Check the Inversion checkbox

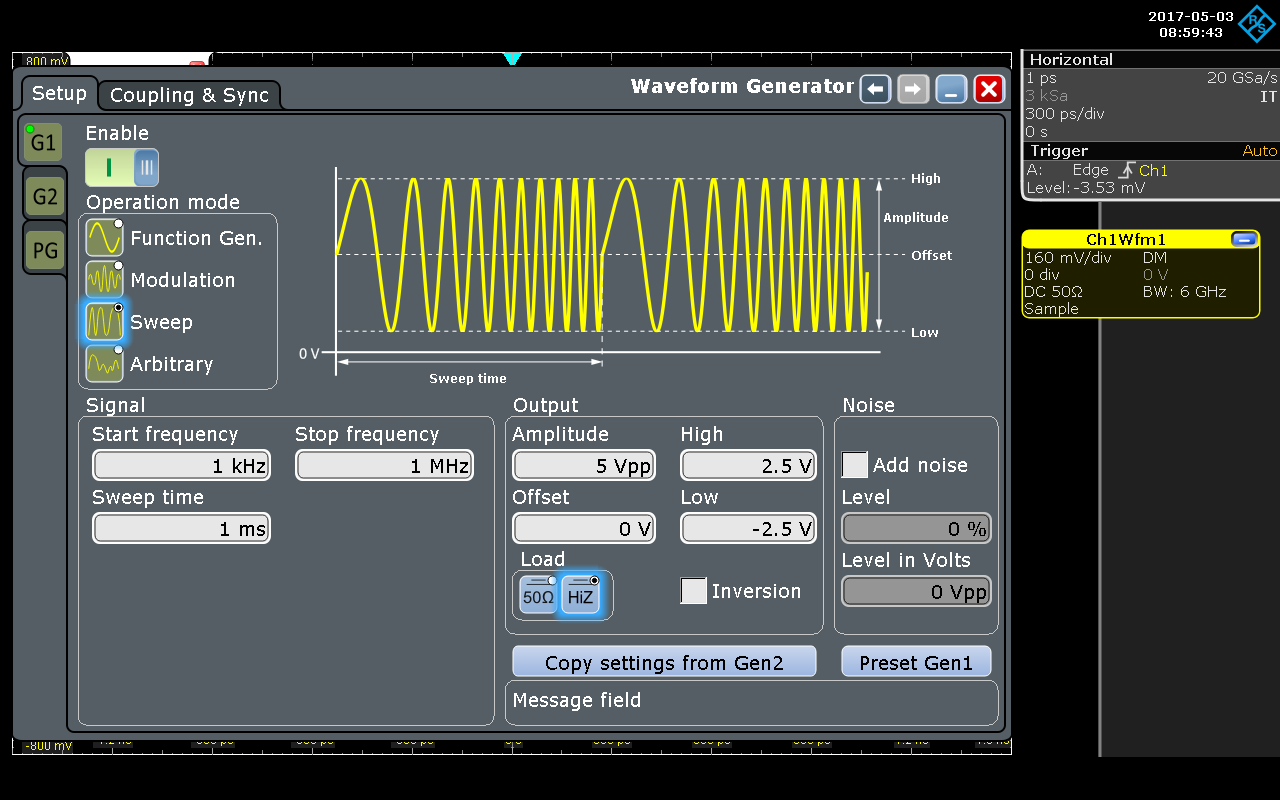[693, 591]
